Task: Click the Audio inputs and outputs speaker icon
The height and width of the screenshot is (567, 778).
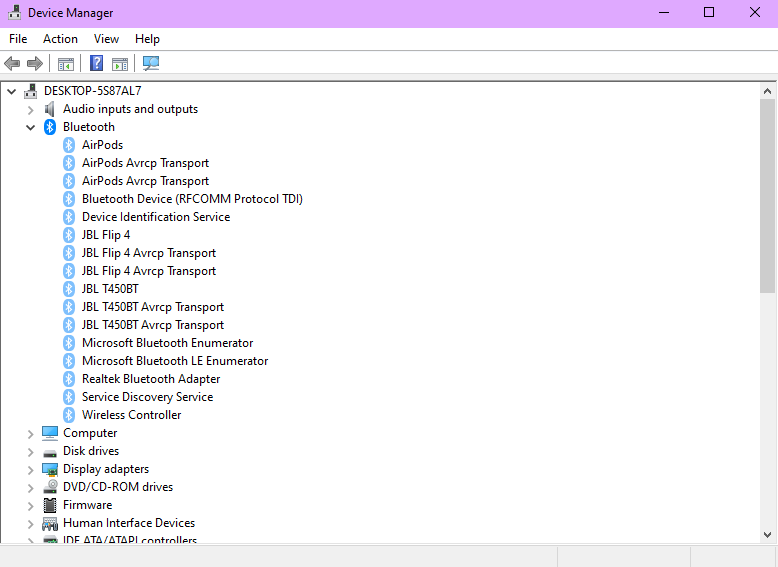Action: pos(50,109)
